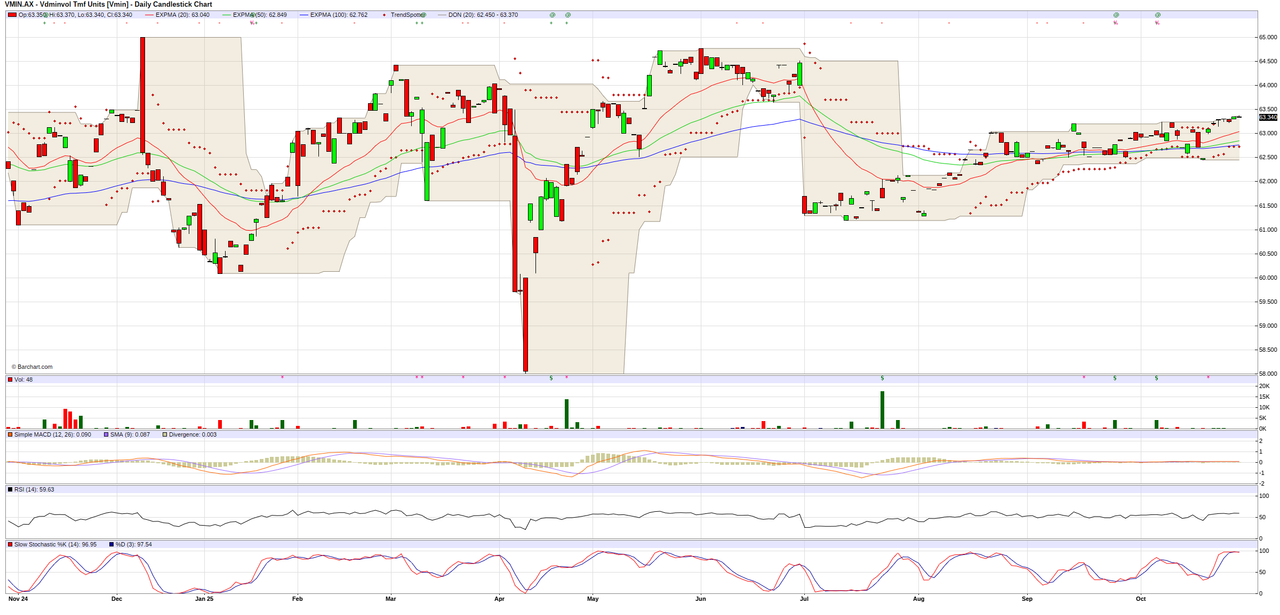Click the Oct date axis label
The width and height of the screenshot is (1280, 615).
(1141, 599)
